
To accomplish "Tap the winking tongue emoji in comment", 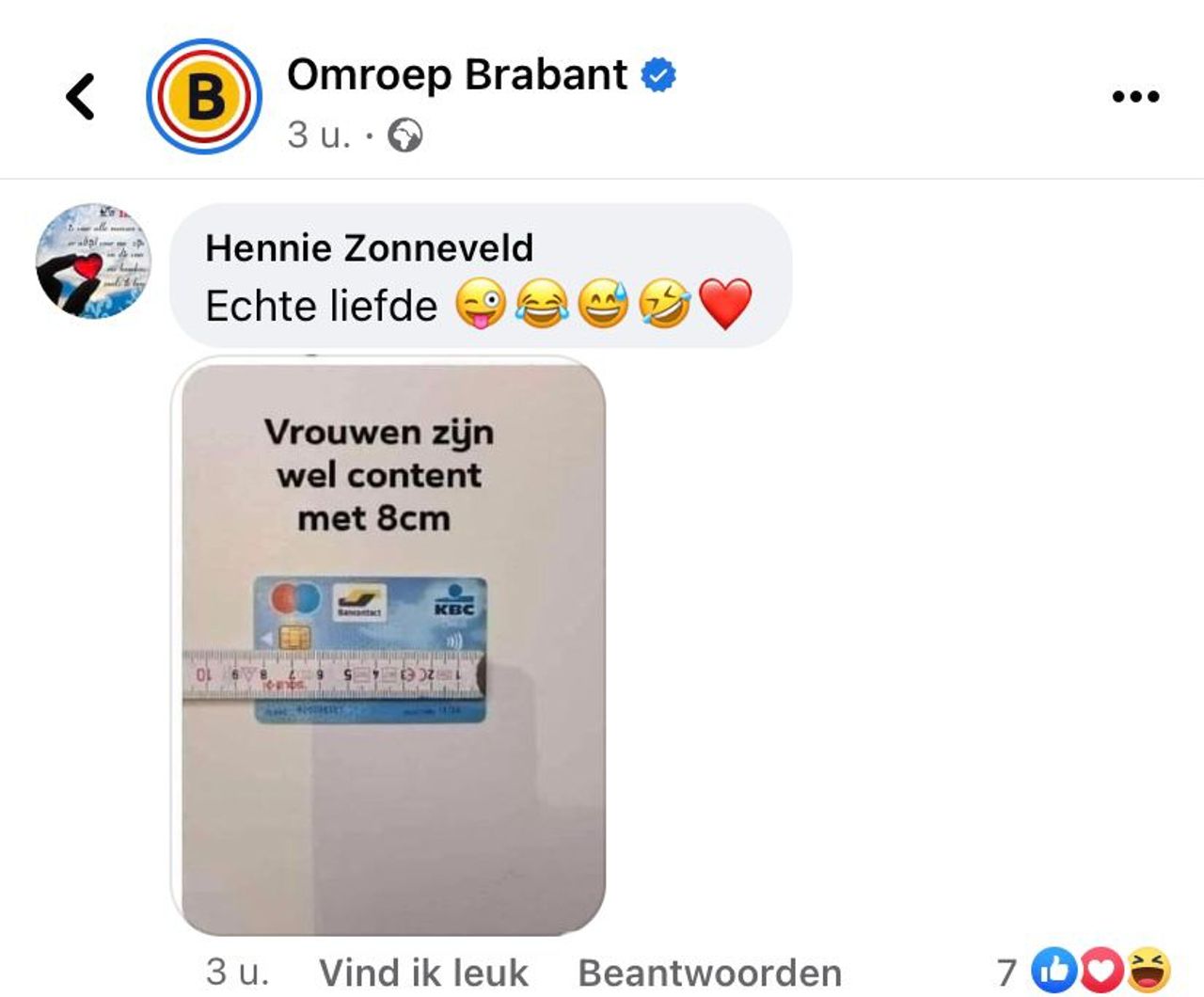I will point(481,305).
